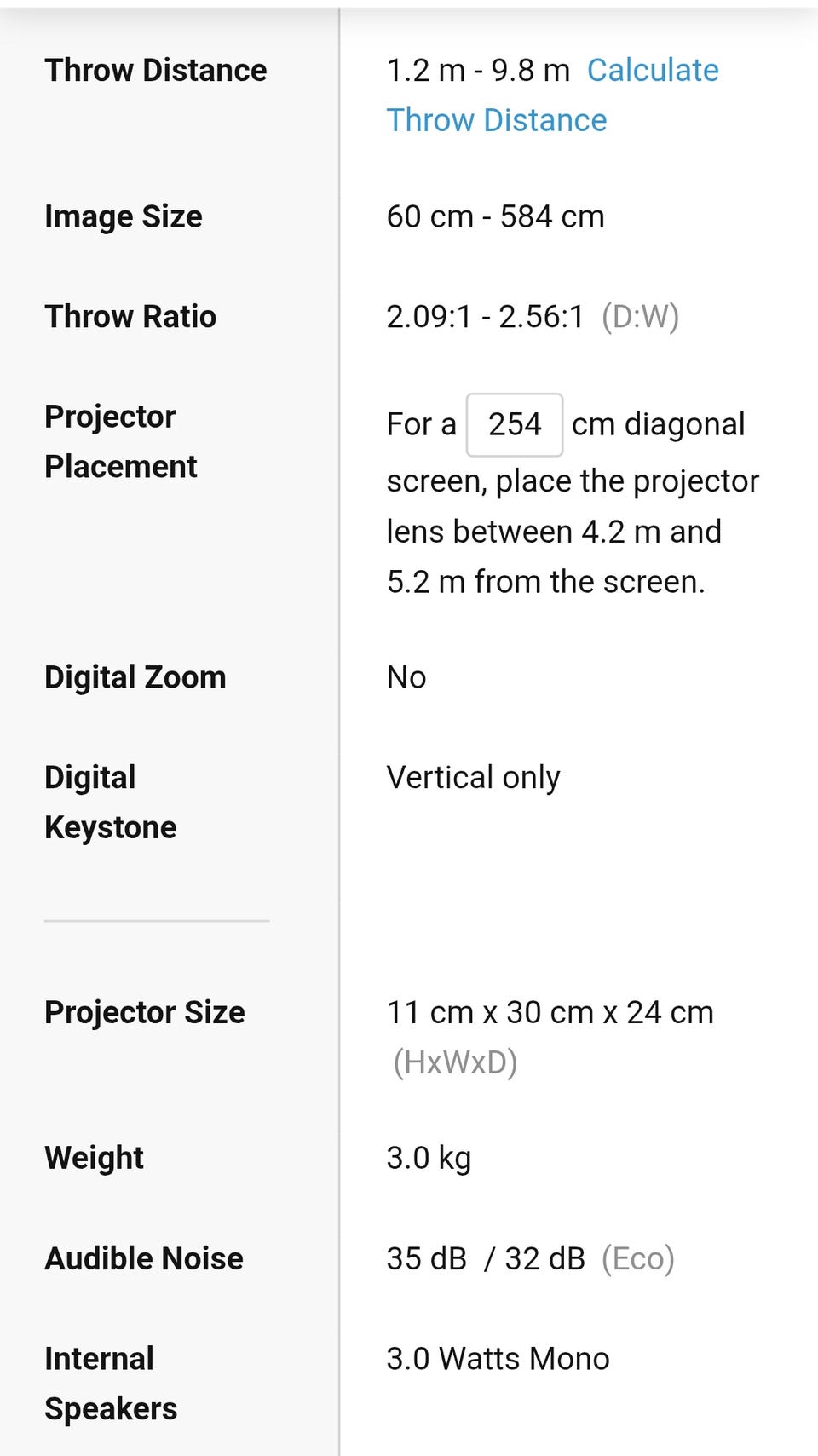Click the Image Size label
The width and height of the screenshot is (818, 1456).
pyautogui.click(x=124, y=216)
